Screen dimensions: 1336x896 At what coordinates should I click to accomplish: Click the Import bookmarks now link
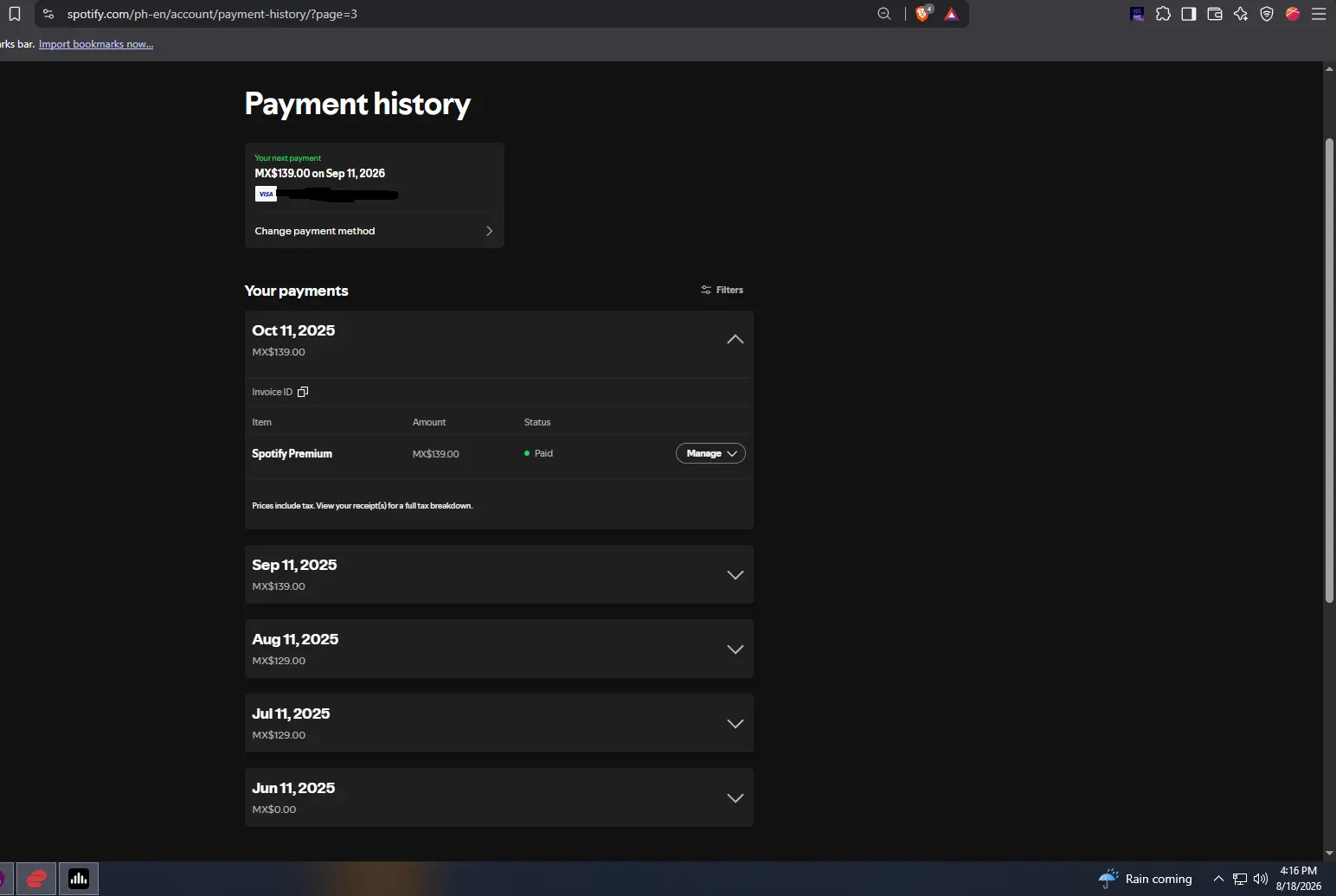pyautogui.click(x=96, y=44)
